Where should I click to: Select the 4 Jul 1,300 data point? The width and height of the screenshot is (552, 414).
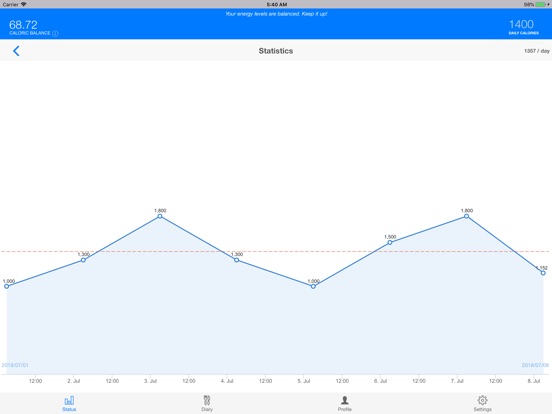pos(237,260)
